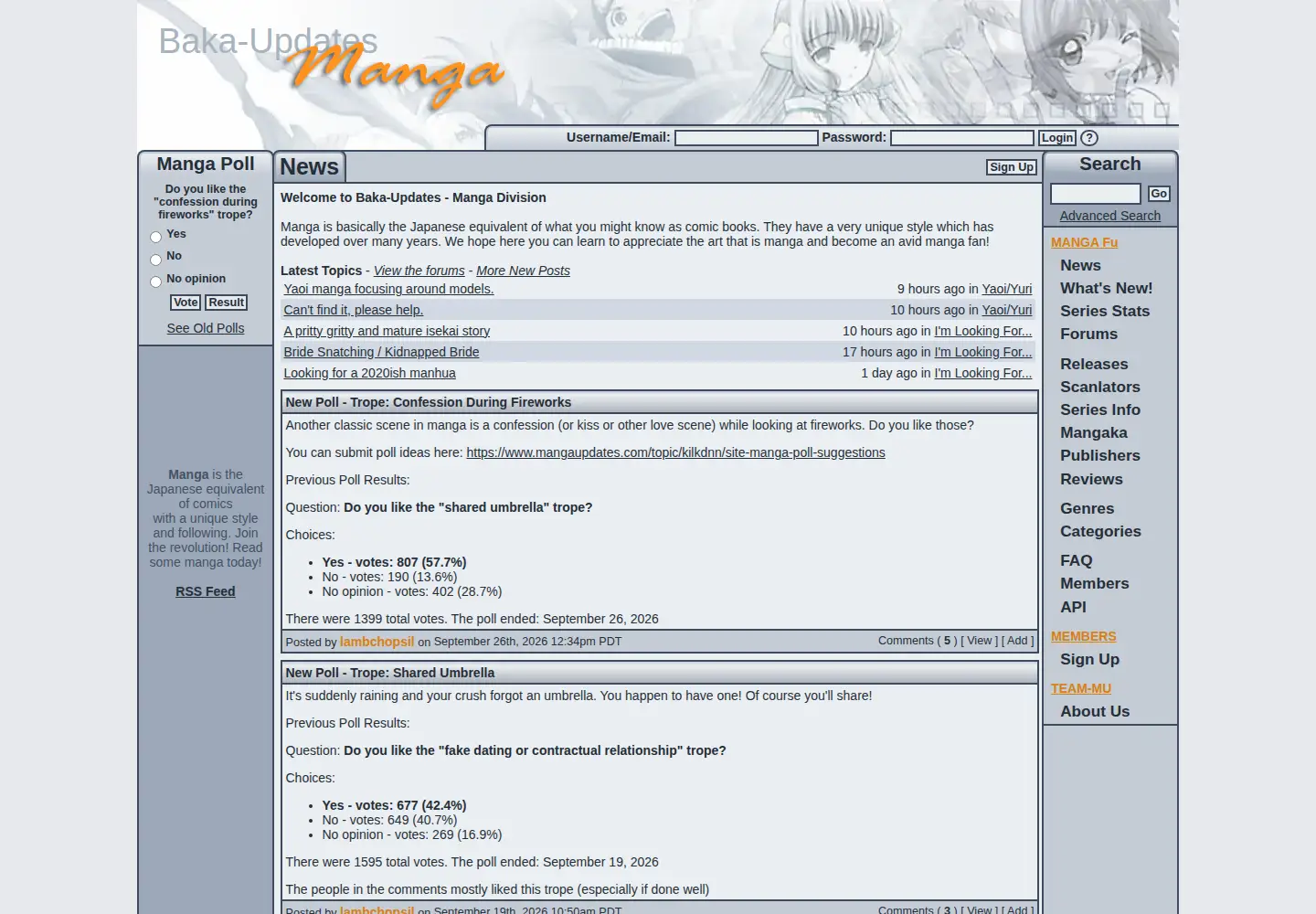1316x914 pixels.
Task: Focus the Password input field
Action: point(962,138)
